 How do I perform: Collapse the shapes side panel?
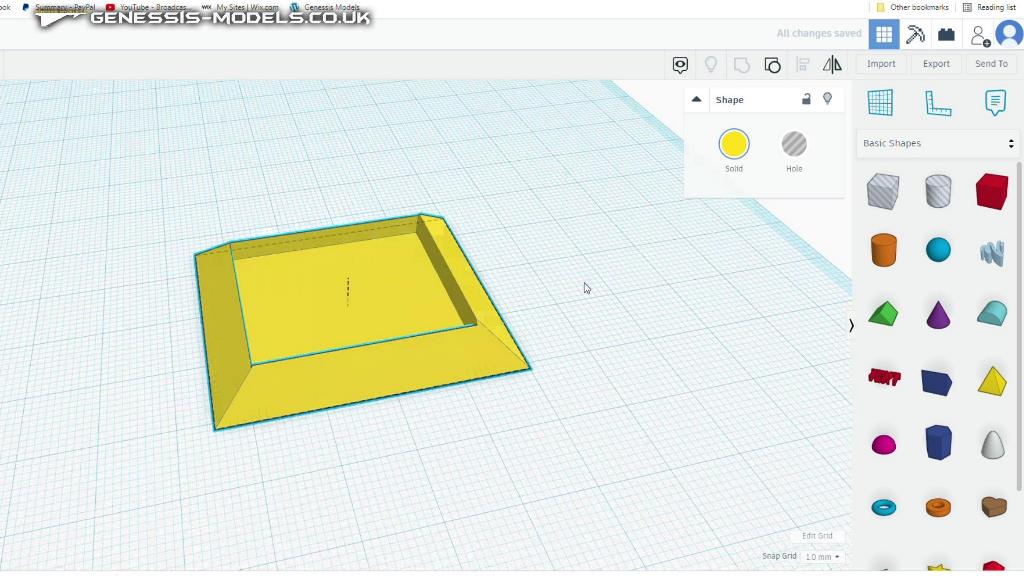(x=851, y=325)
